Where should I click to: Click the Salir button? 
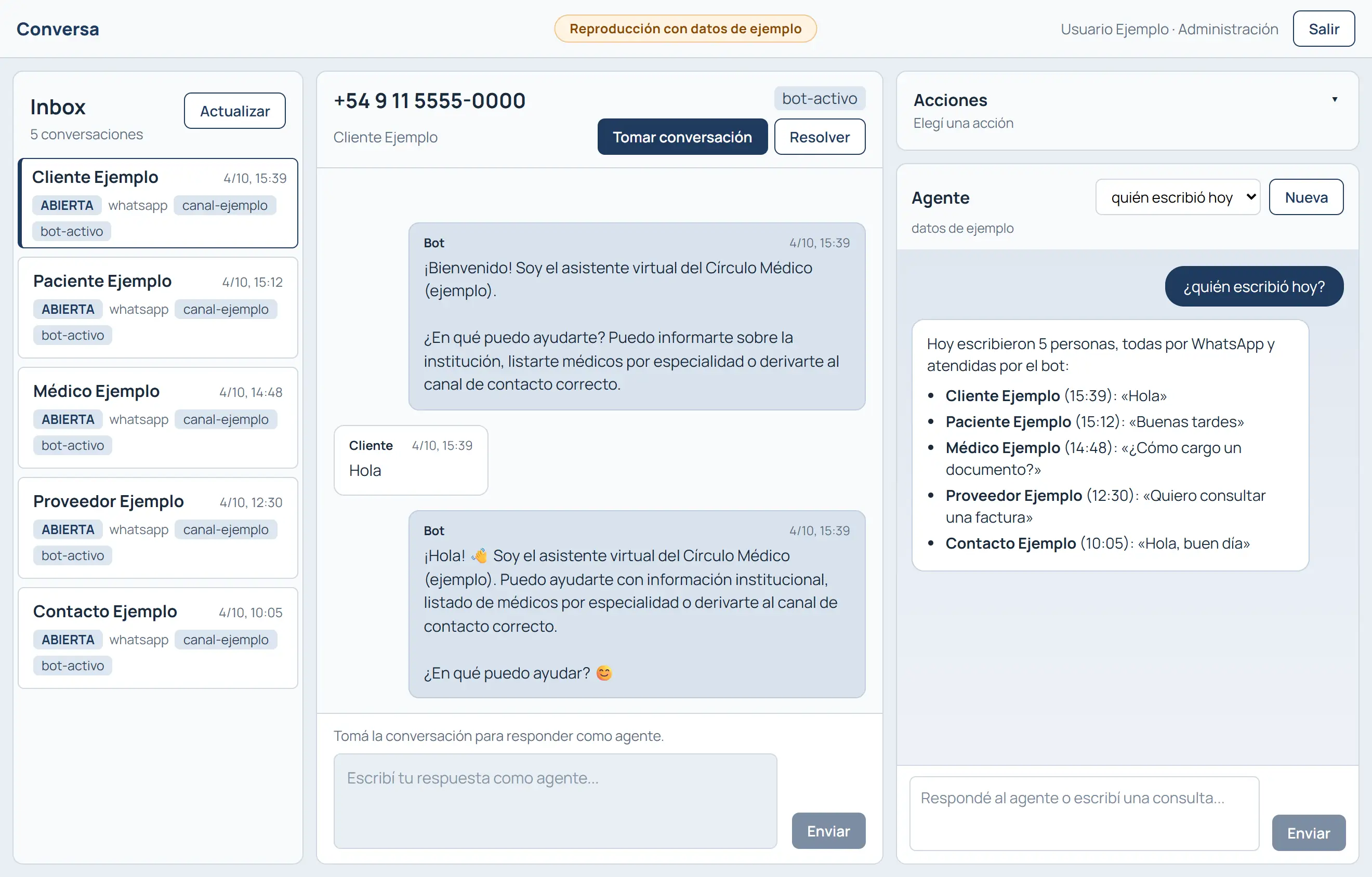tap(1323, 29)
